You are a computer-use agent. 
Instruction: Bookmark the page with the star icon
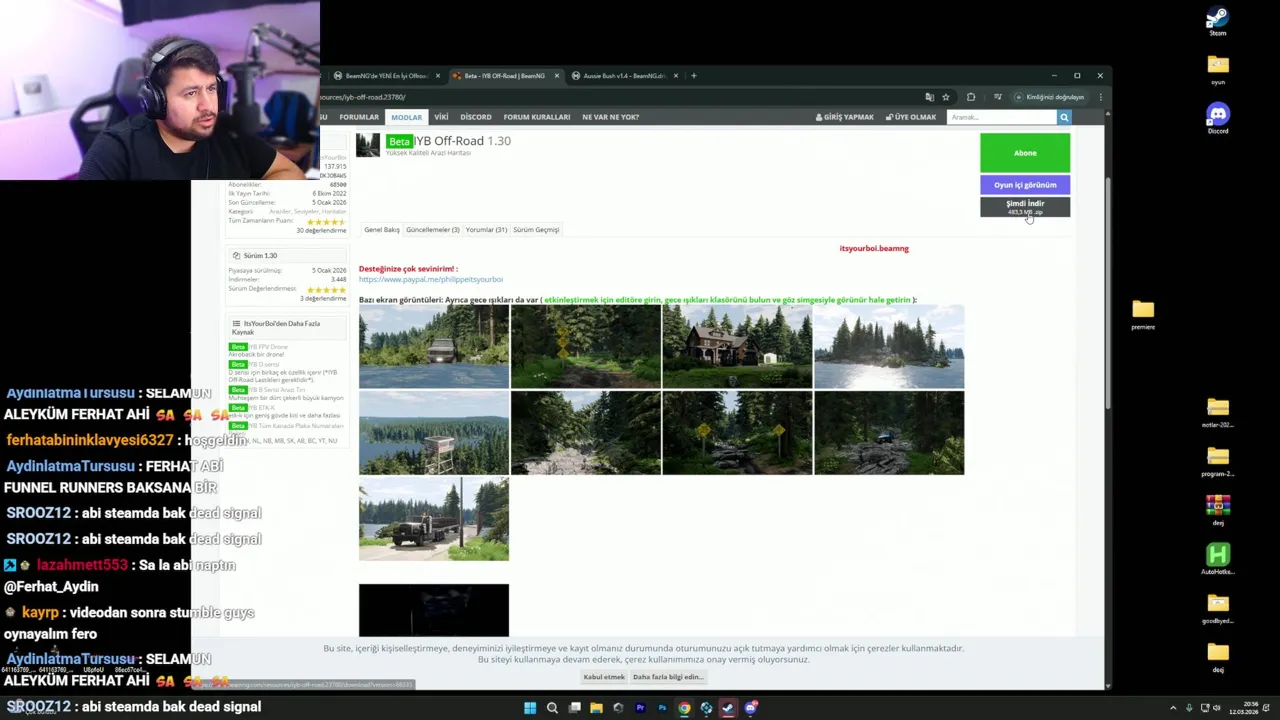click(945, 97)
